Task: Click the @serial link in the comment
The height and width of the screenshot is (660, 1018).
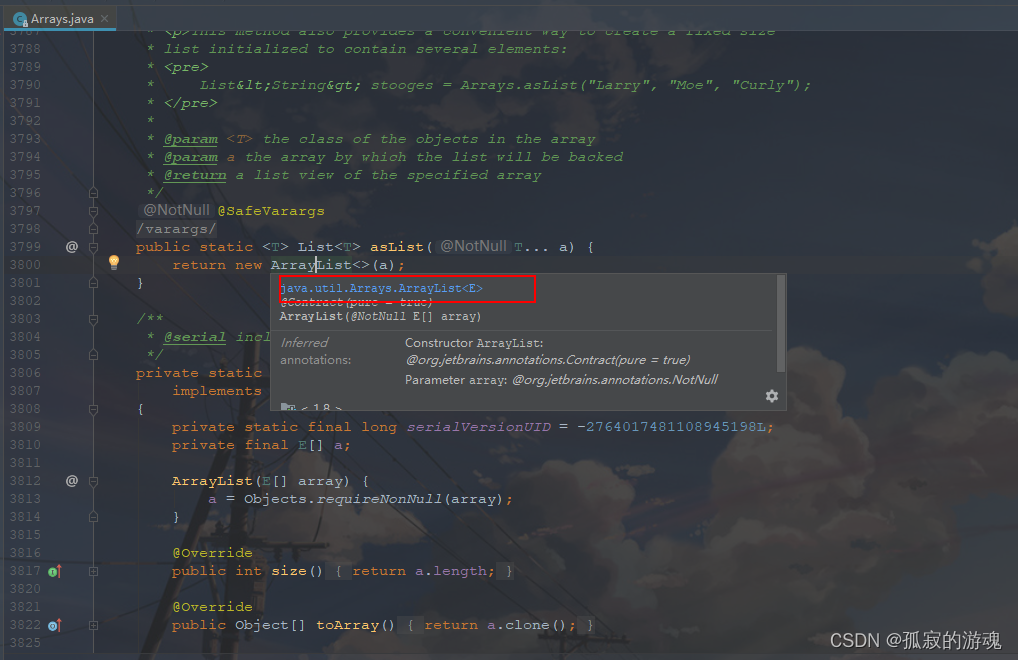Action: 194,335
